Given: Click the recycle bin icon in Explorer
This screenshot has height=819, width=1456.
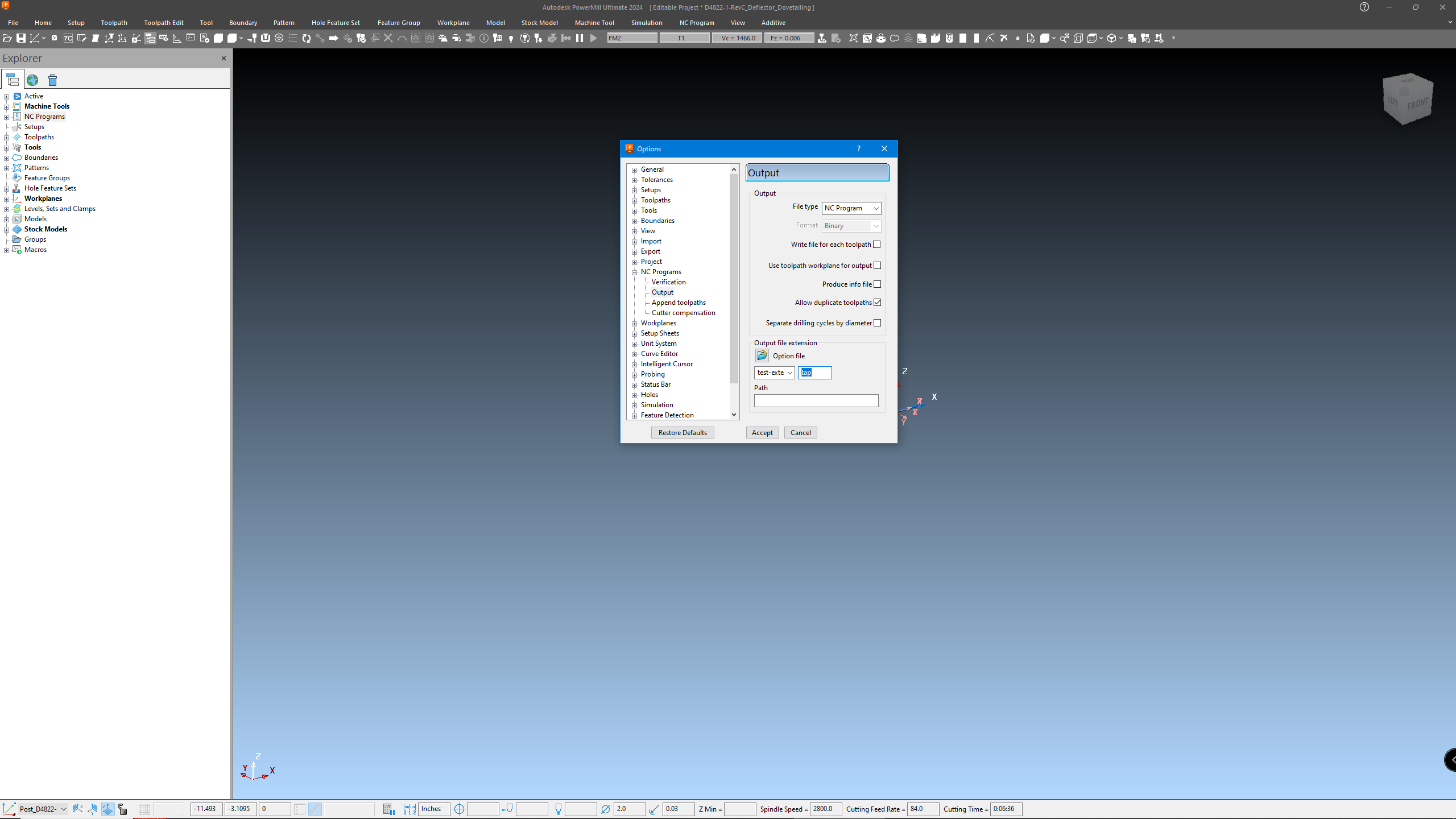Looking at the screenshot, I should point(52,80).
